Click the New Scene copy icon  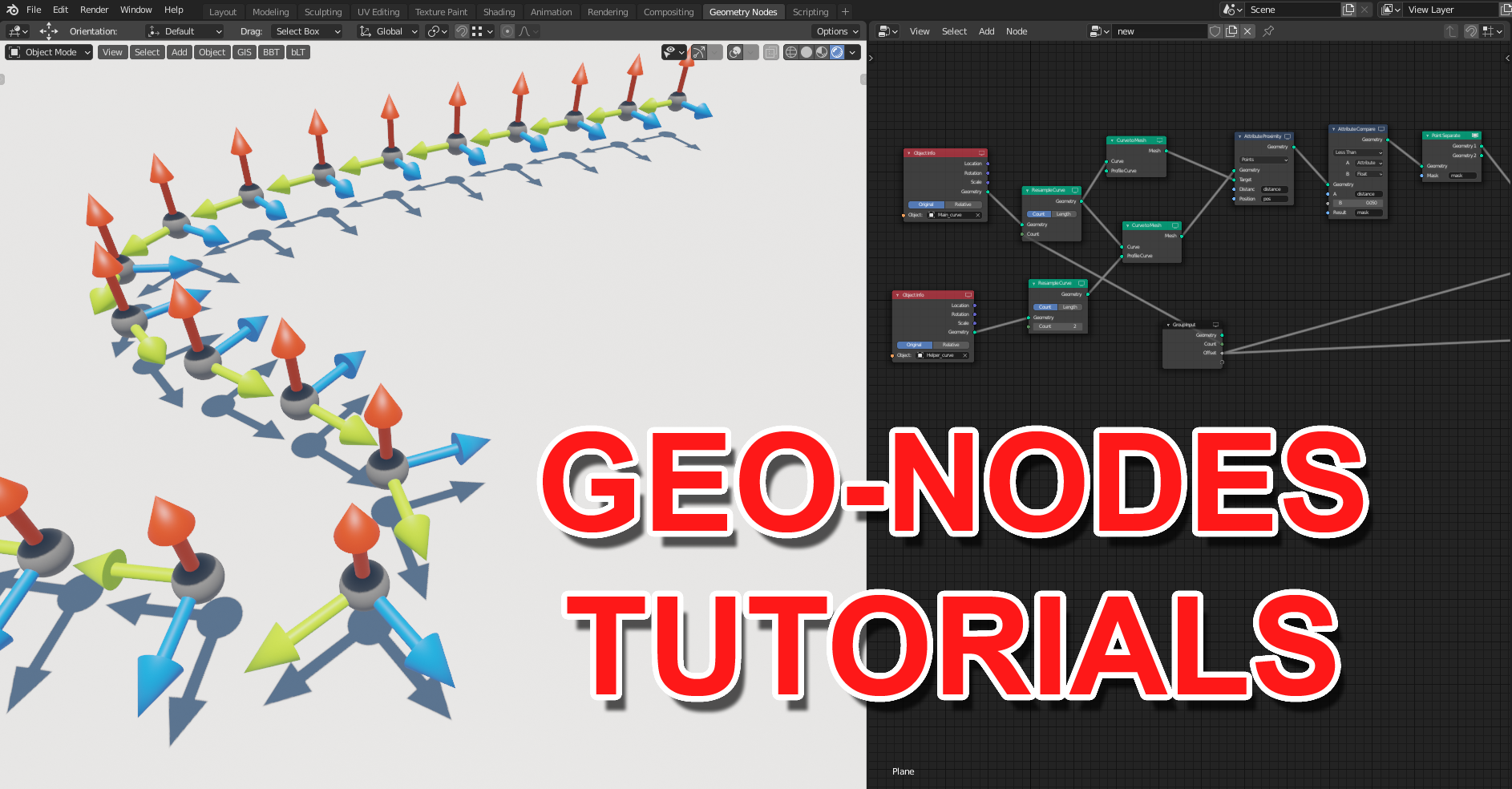[x=1348, y=10]
